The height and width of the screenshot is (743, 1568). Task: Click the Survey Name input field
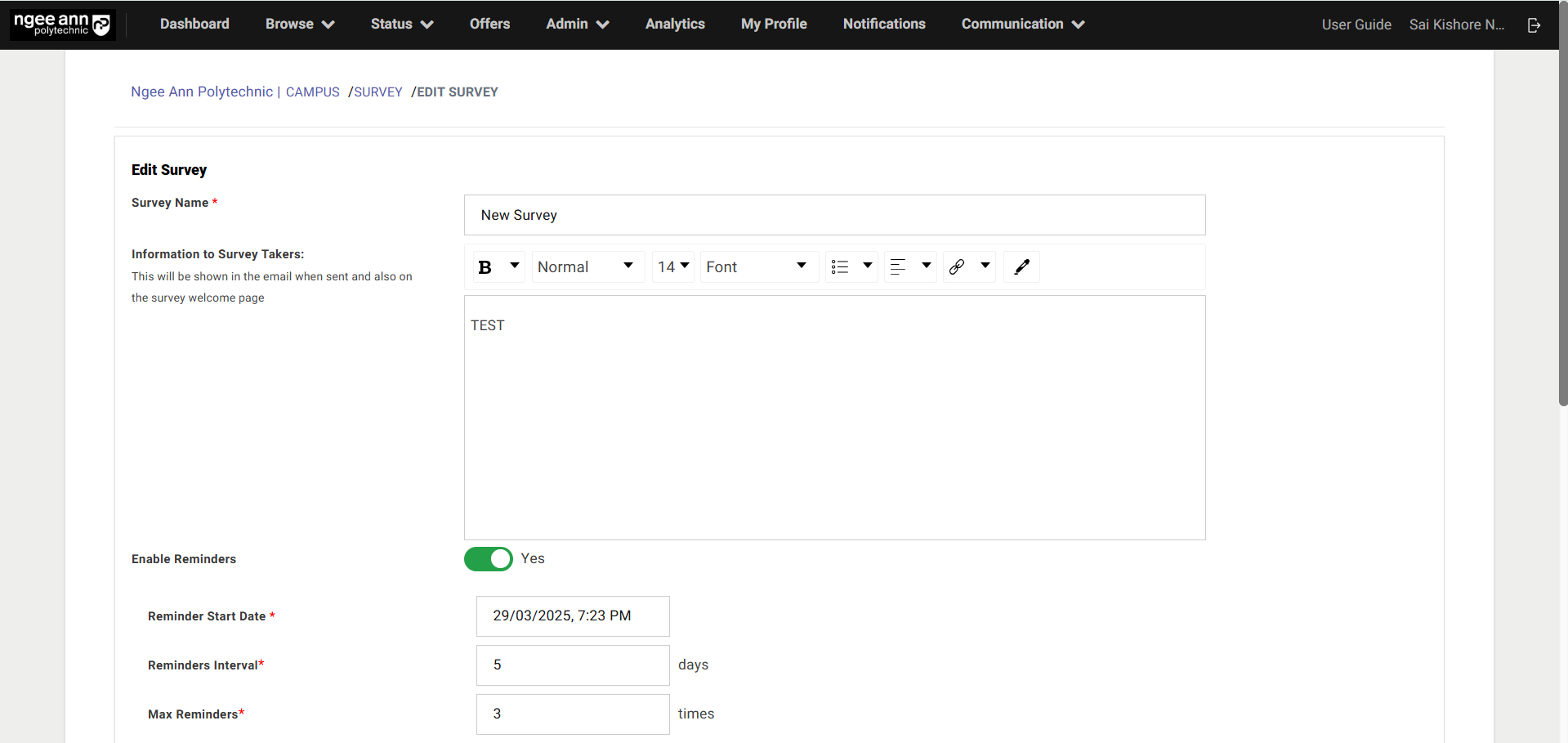click(834, 215)
